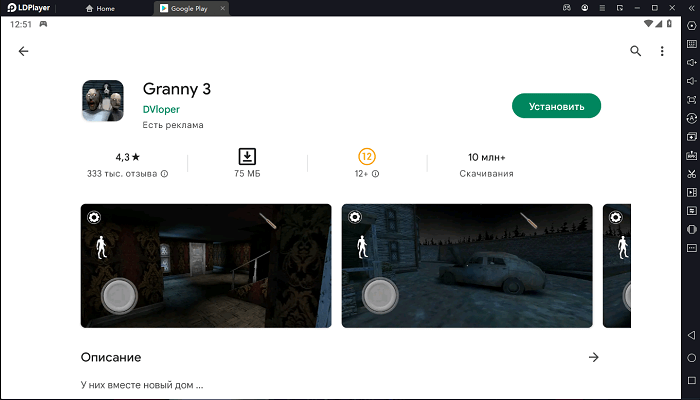700x400 pixels.
Task: Open multi-instance manager in sidebar
Action: [x=692, y=137]
